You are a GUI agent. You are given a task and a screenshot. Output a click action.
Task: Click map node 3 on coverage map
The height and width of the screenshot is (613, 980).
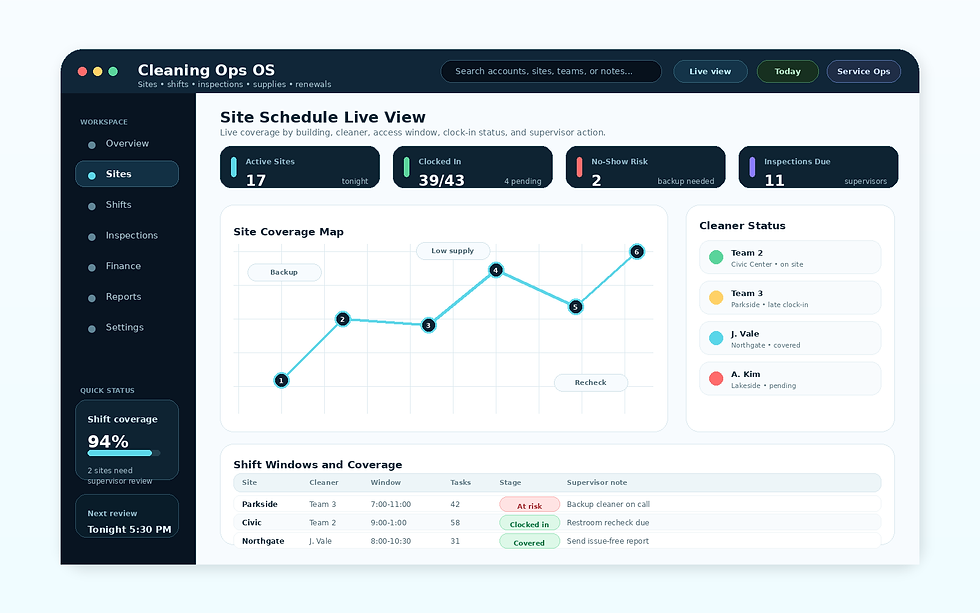pyautogui.click(x=428, y=325)
